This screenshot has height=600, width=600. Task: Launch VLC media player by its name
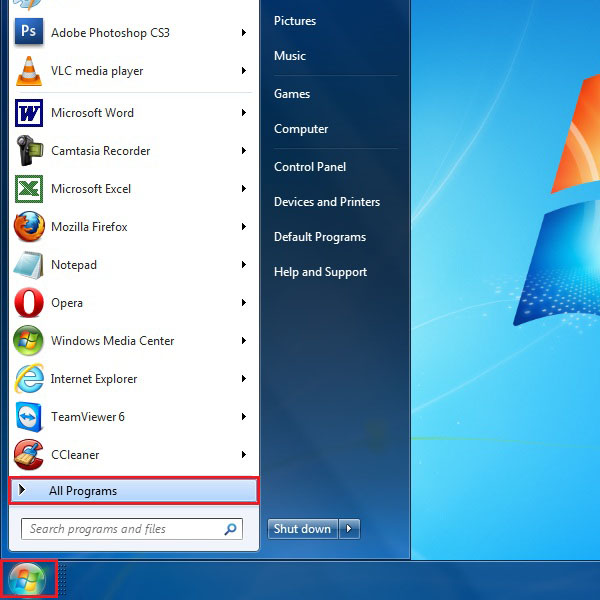point(97,71)
